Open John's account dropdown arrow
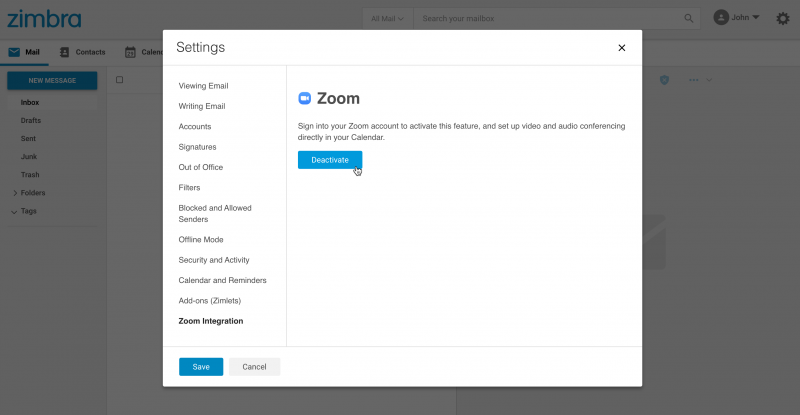The height and width of the screenshot is (415, 800). [x=756, y=17]
